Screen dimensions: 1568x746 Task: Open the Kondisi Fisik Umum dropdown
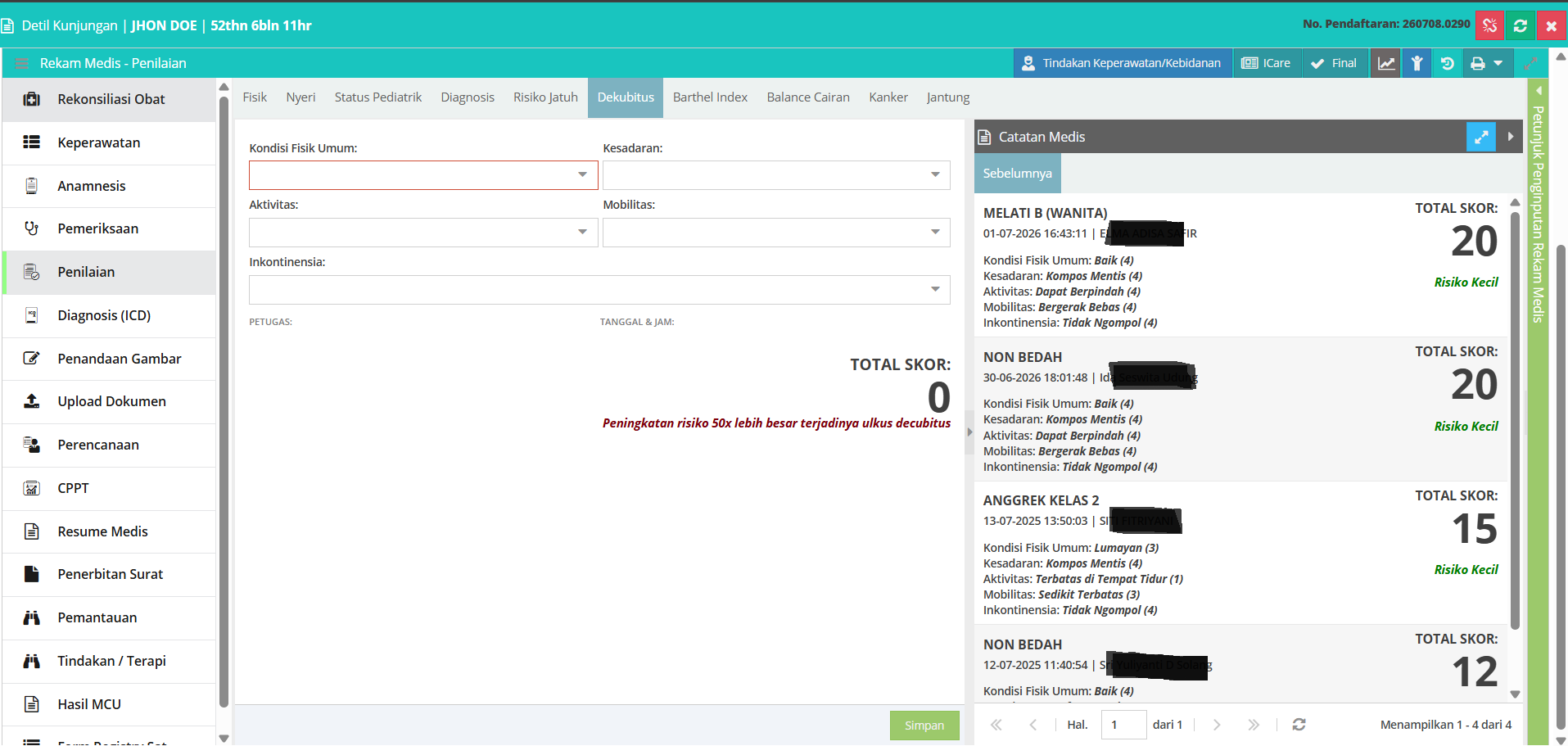coord(423,175)
